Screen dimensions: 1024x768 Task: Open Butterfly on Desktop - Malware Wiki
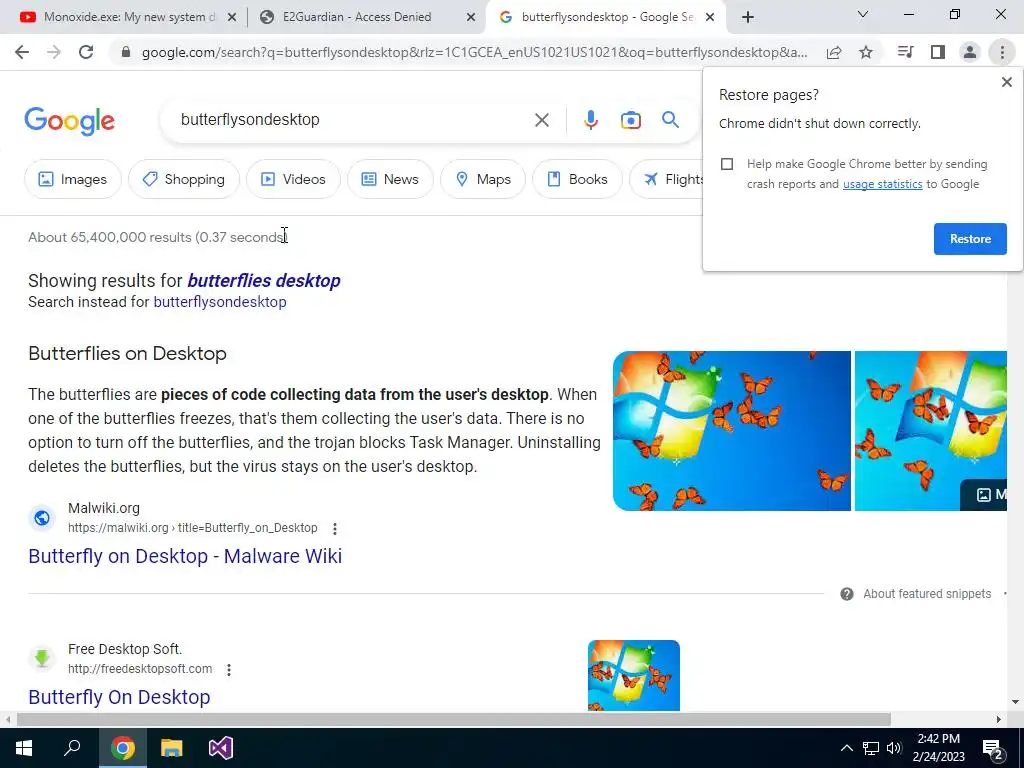coord(185,556)
